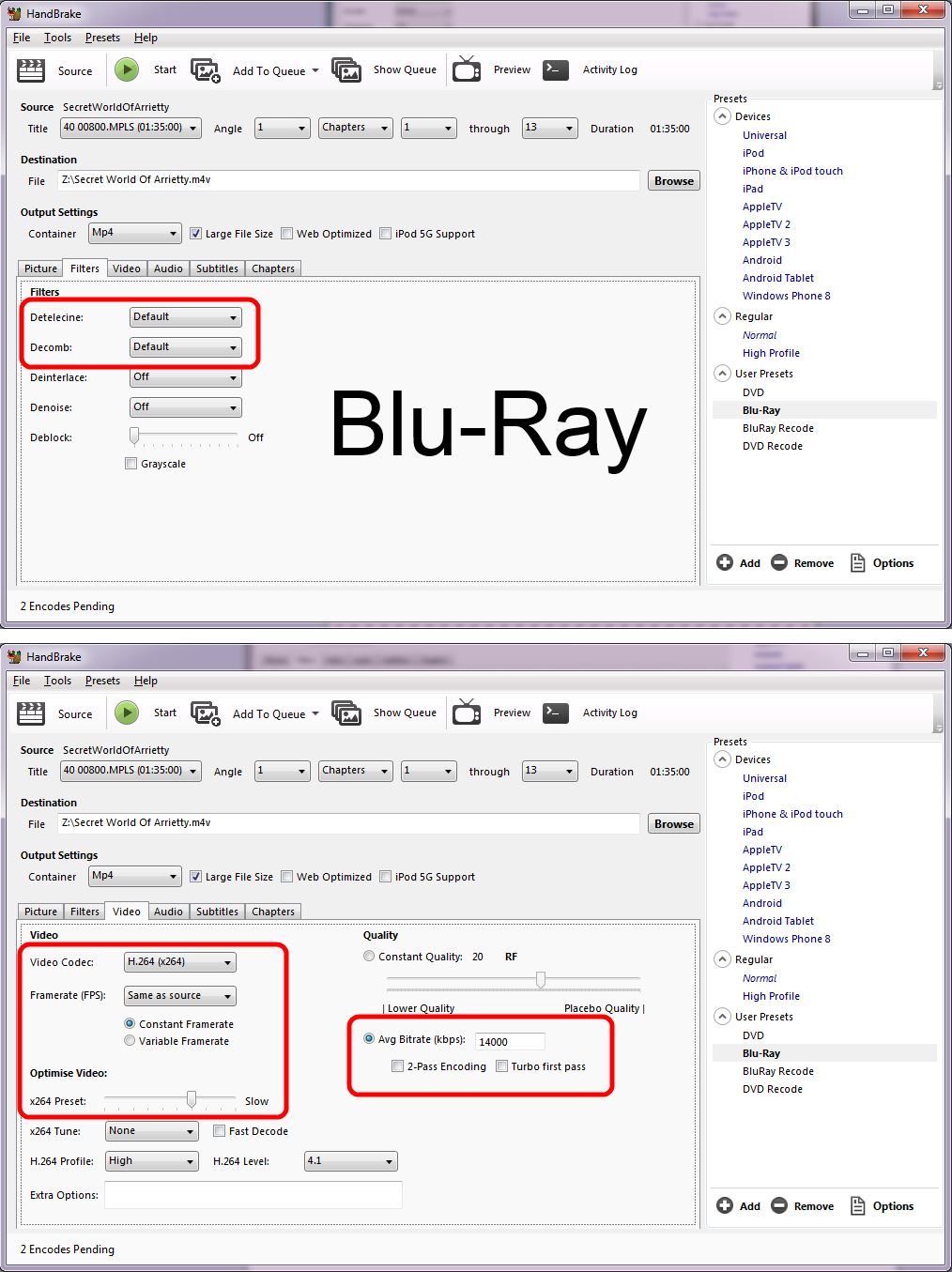Viewport: 952px width, 1272px height.
Task: Click Constant Quality slider handle
Action: tap(541, 980)
